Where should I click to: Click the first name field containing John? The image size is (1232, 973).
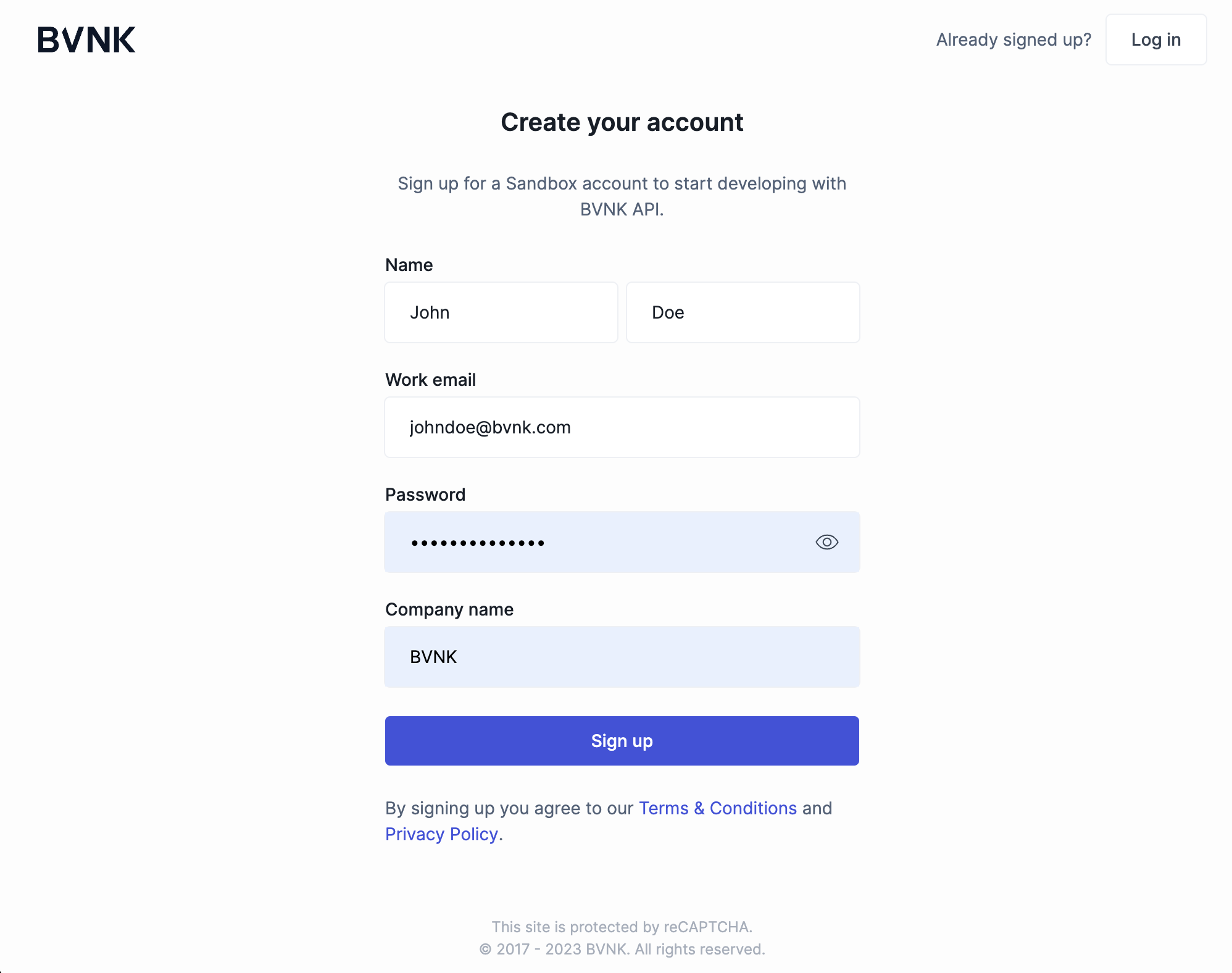[x=501, y=312]
